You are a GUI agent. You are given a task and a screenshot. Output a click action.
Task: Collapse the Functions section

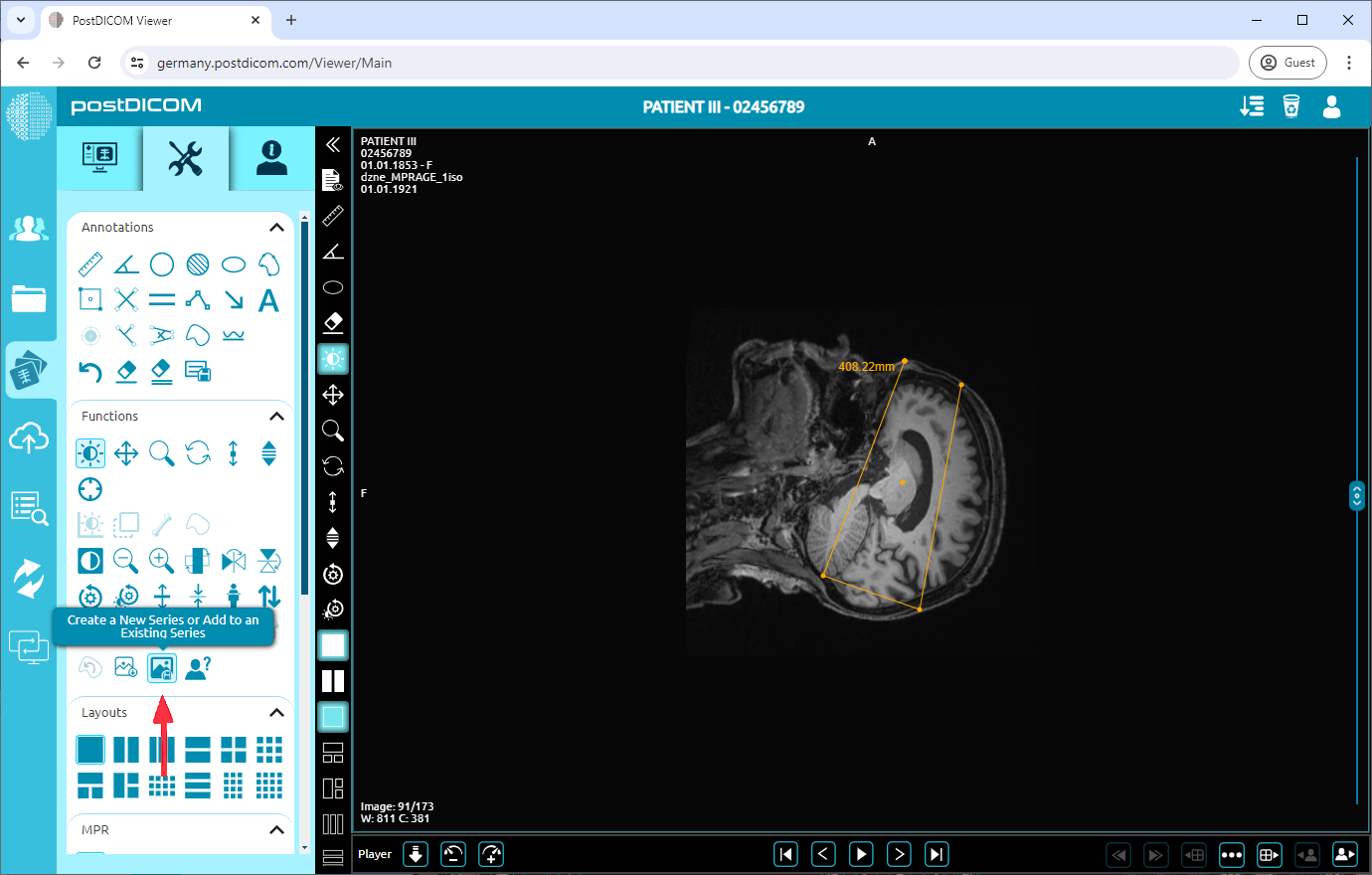coord(276,417)
